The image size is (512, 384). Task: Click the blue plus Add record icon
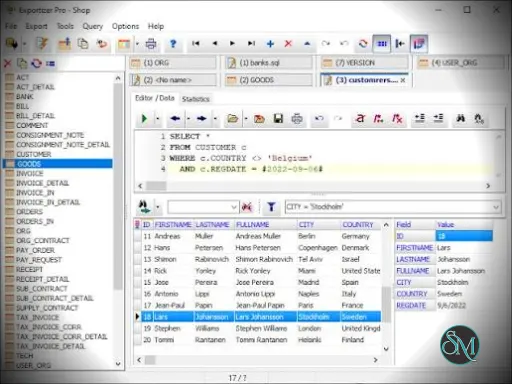coord(270,44)
